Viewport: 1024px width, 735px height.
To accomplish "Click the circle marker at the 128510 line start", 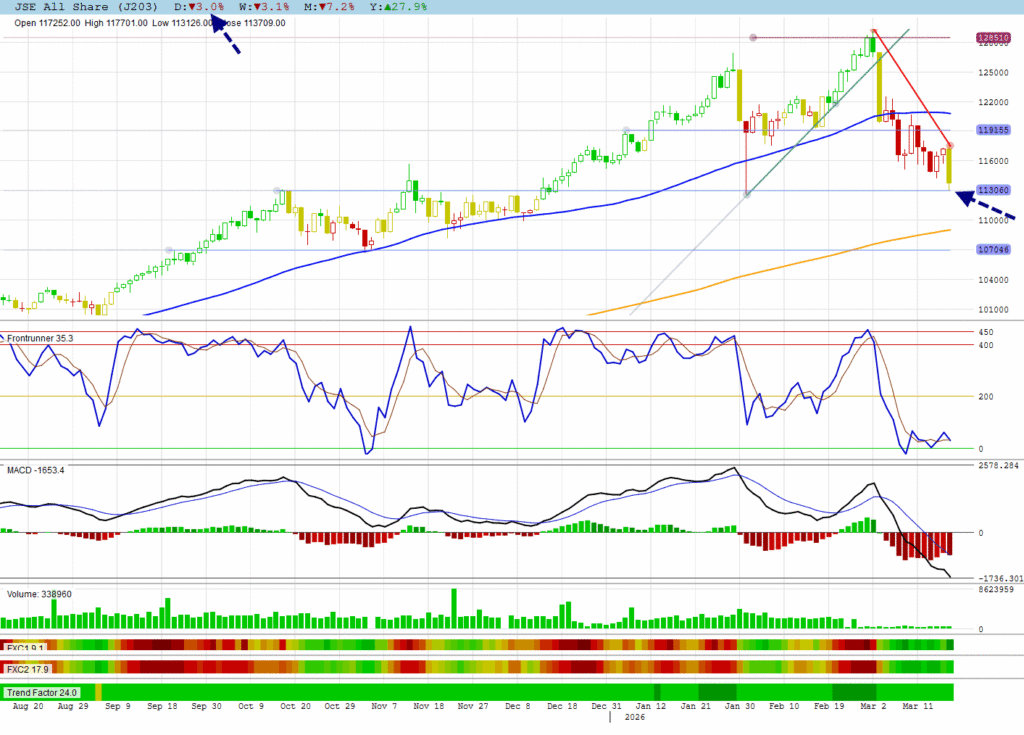I will coord(753,38).
